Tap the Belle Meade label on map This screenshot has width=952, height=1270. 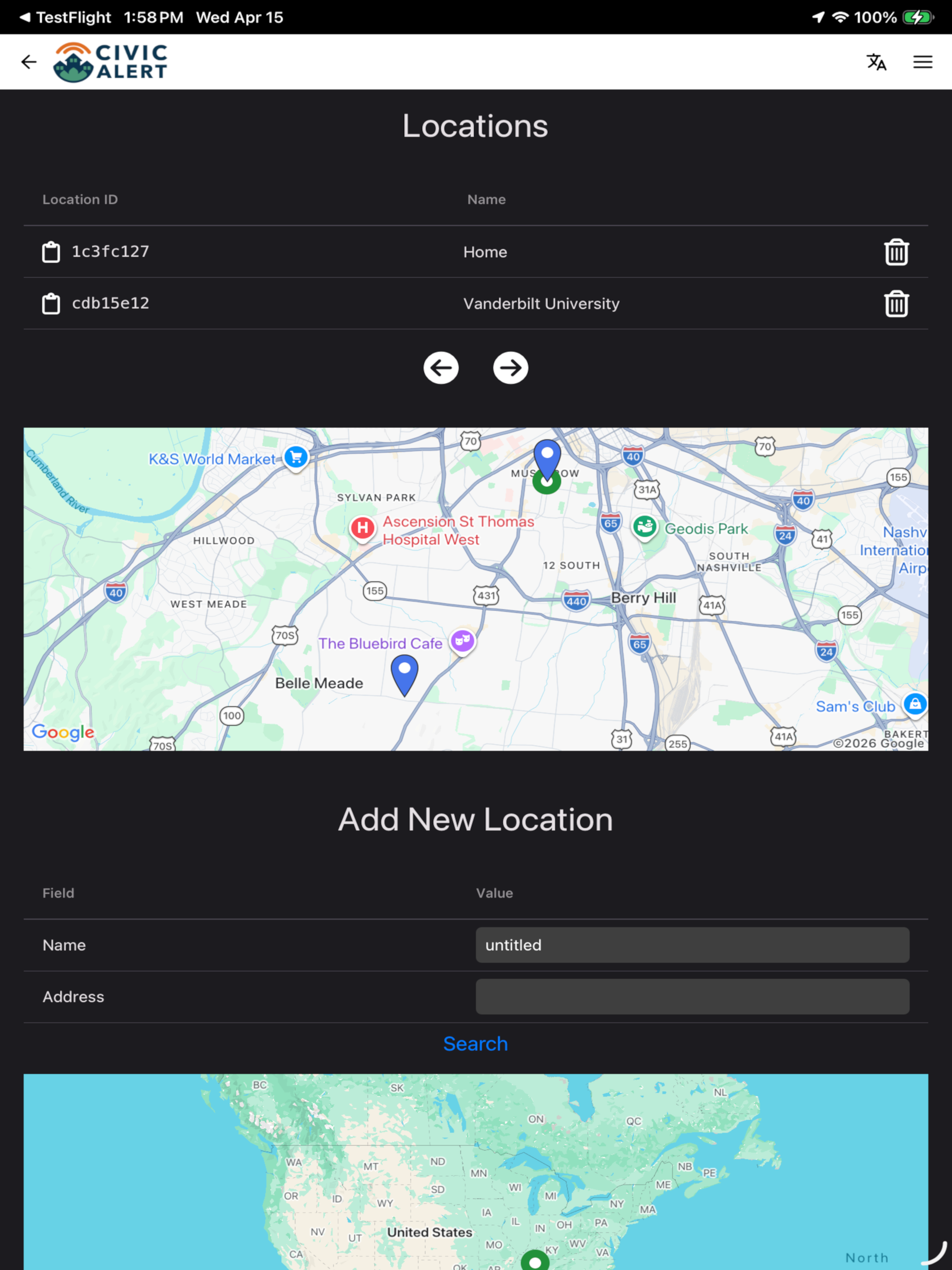319,683
